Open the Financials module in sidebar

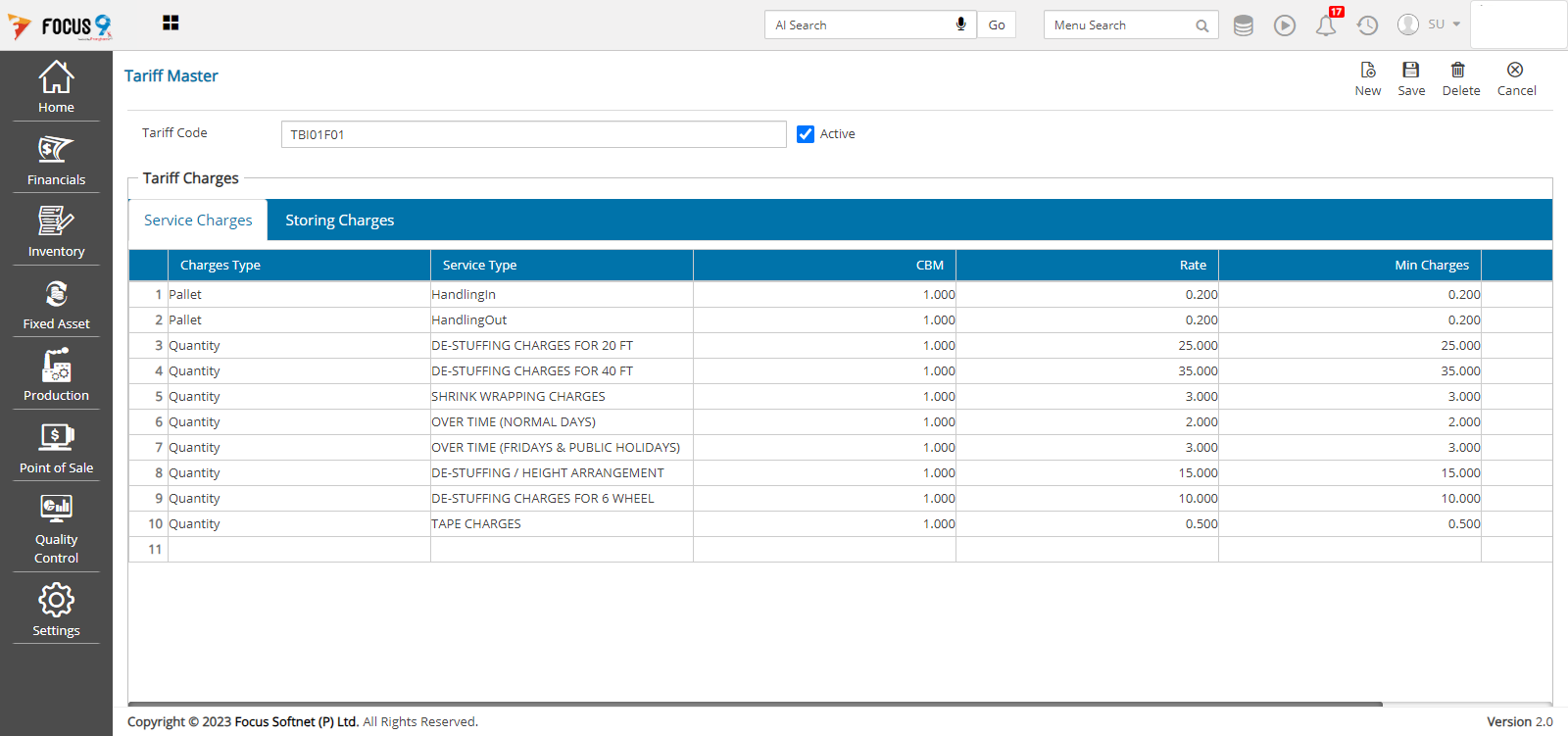point(56,161)
